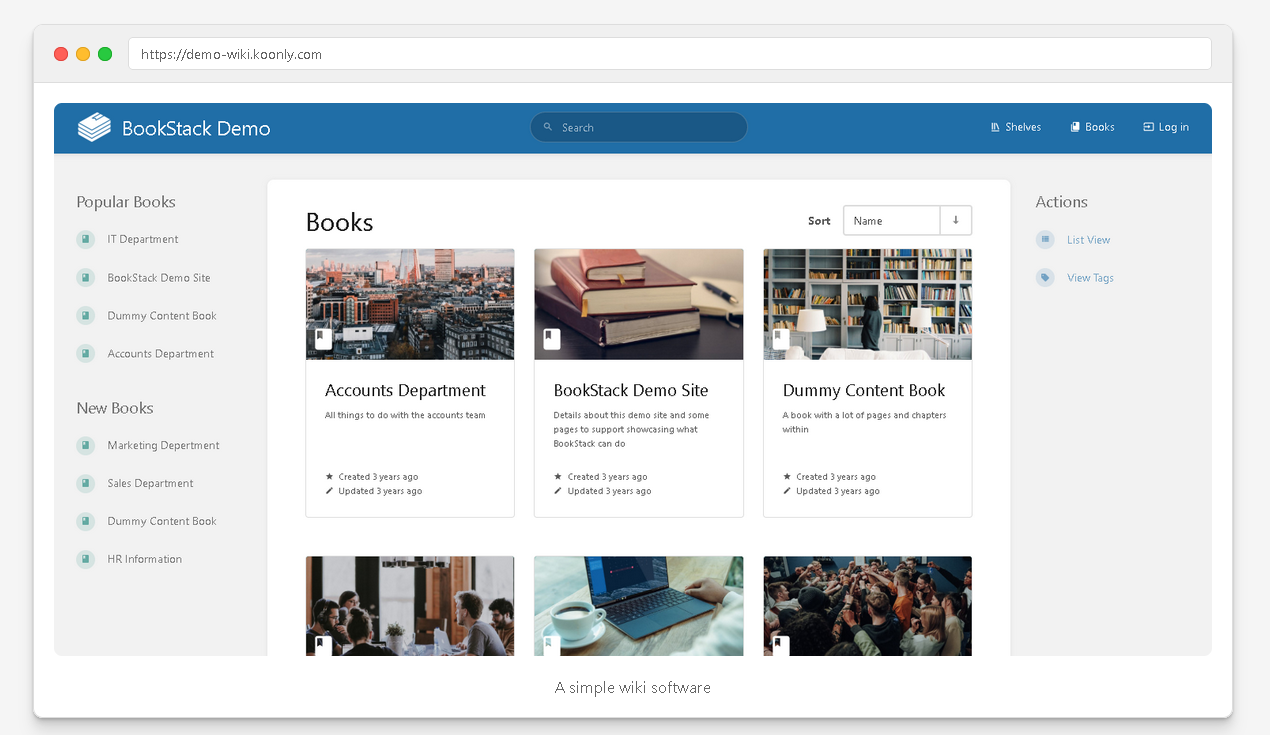Viewport: 1270px width, 735px height.
Task: Open Dummy Content Book under New Books
Action: pos(162,521)
